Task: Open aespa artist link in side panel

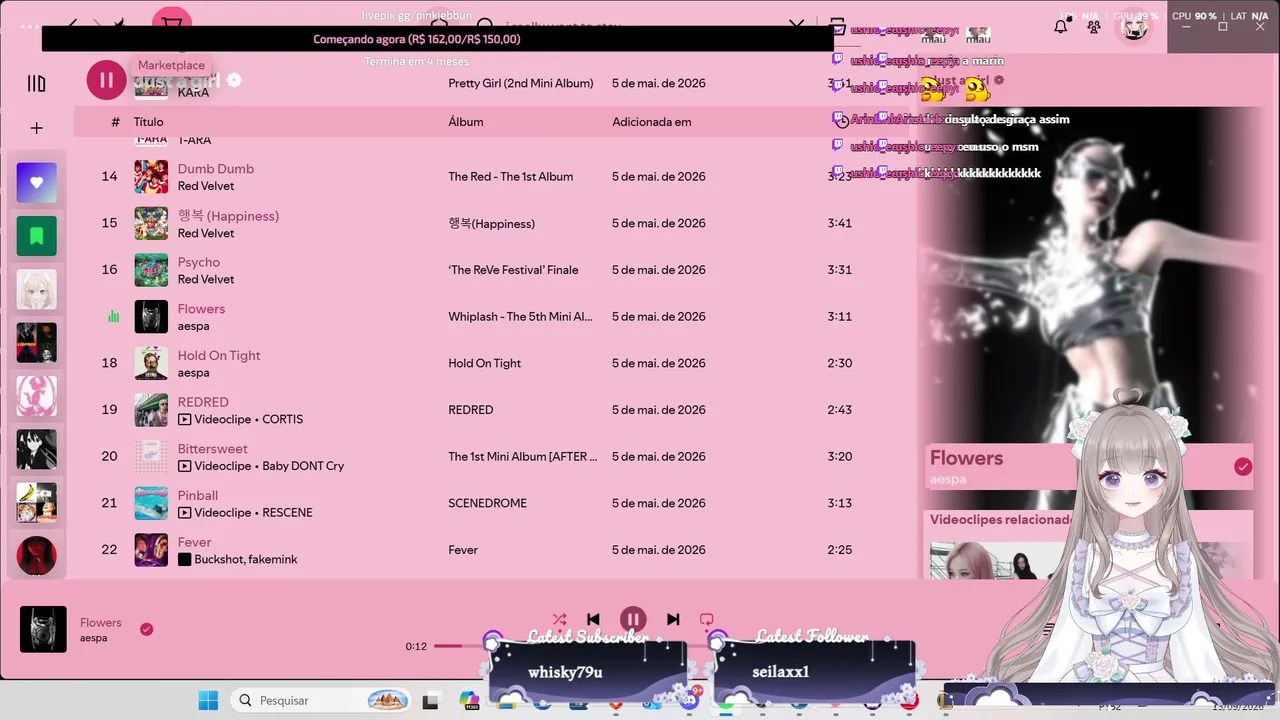Action: (948, 480)
